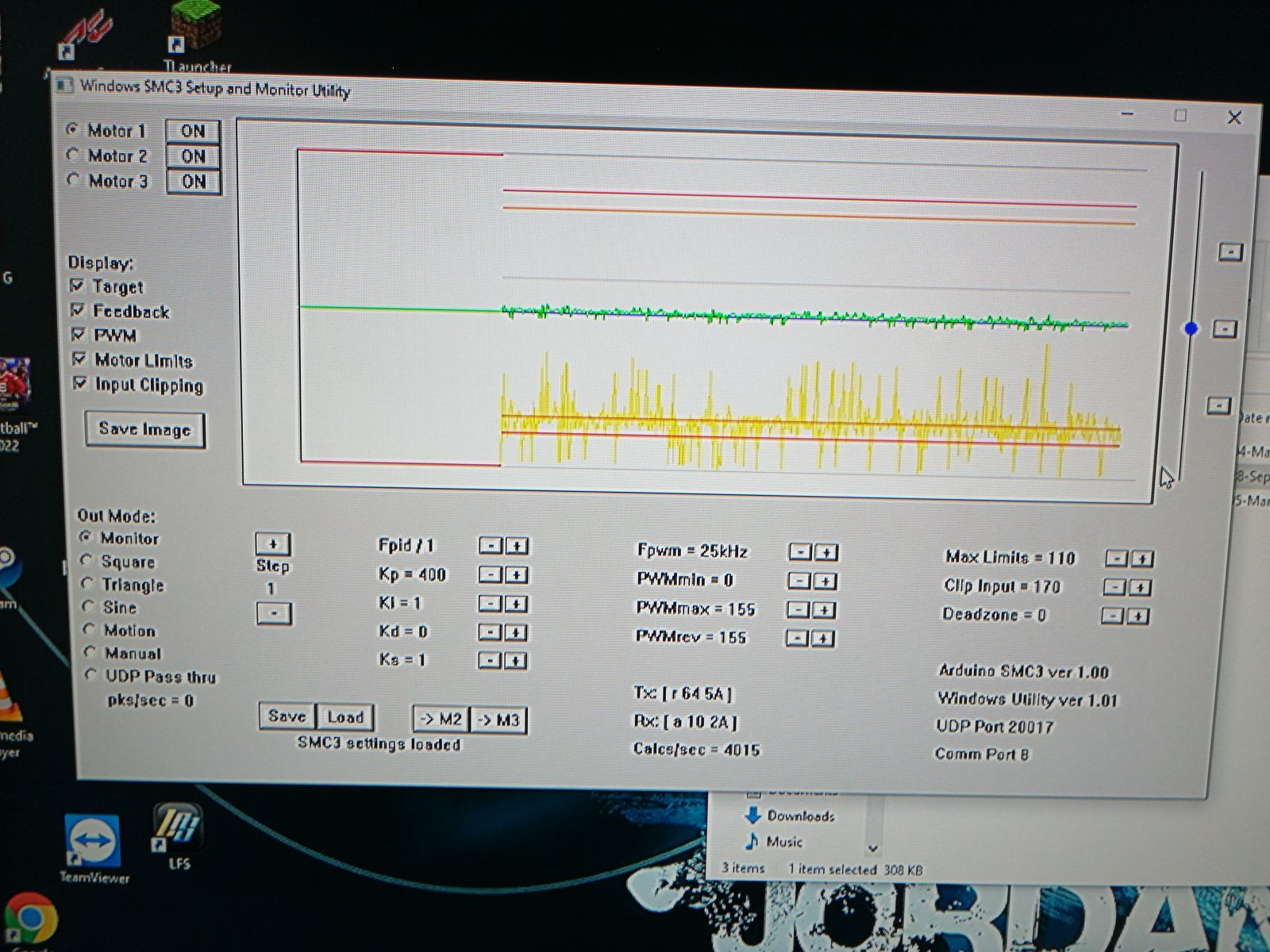Increase the PWMrev value

(823, 639)
